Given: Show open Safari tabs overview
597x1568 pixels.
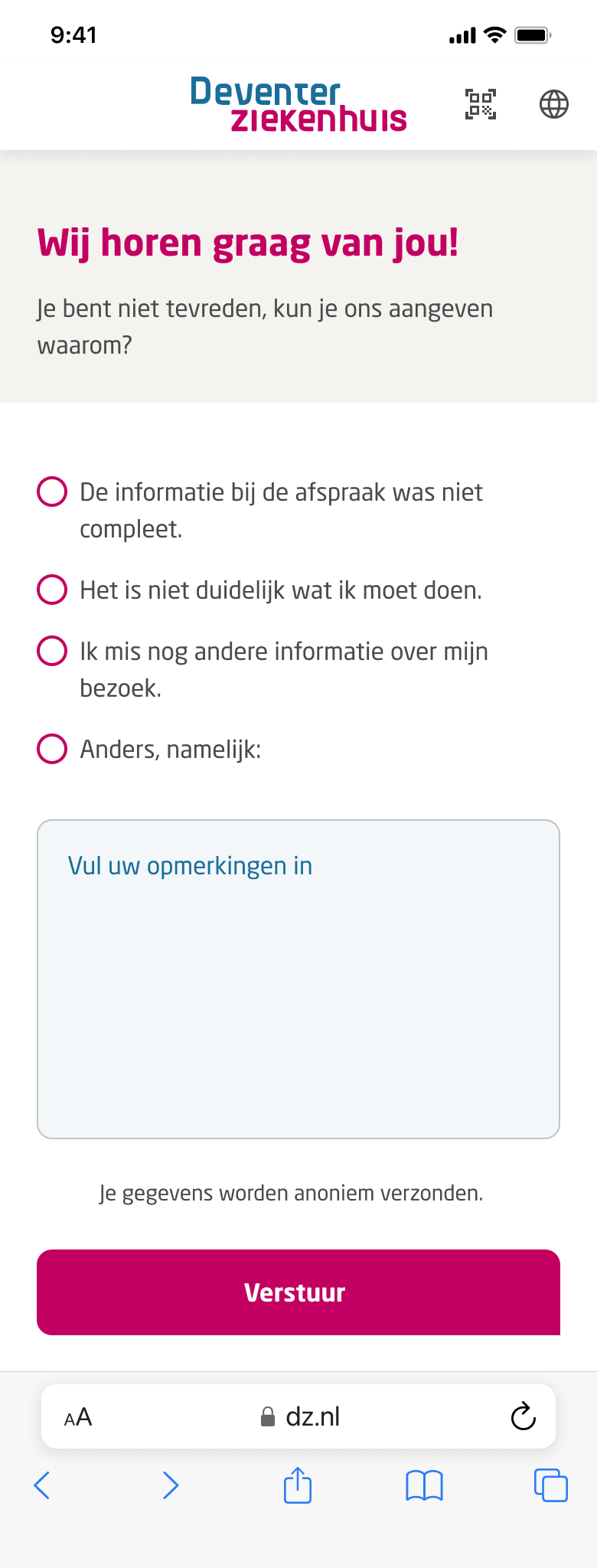Looking at the screenshot, I should pos(550,1485).
